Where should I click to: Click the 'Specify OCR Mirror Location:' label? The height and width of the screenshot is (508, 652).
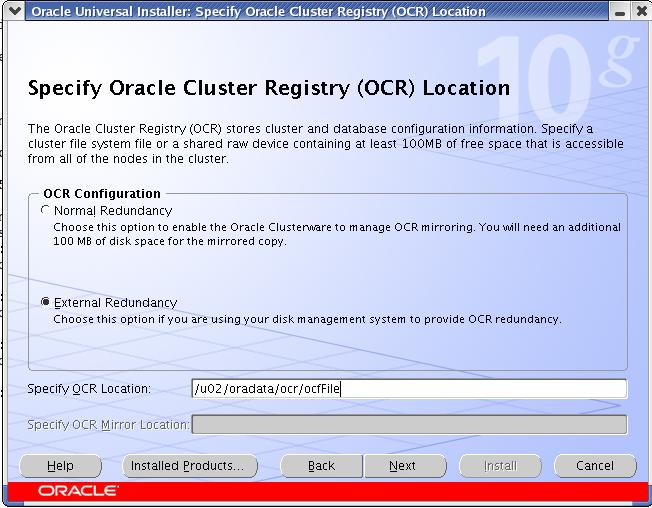click(x=108, y=425)
